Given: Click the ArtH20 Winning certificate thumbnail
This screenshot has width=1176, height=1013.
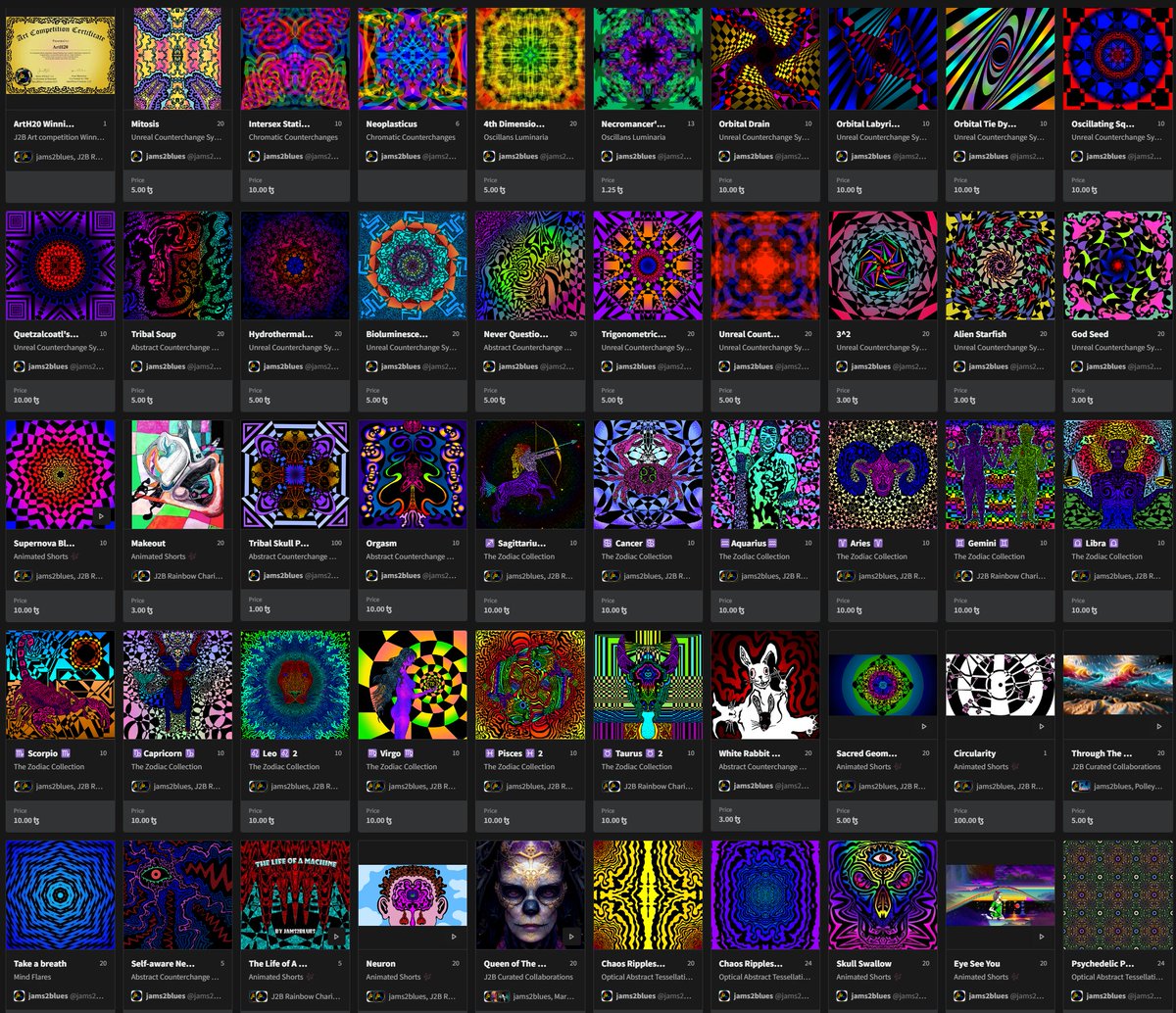Looking at the screenshot, I should pos(60,57).
